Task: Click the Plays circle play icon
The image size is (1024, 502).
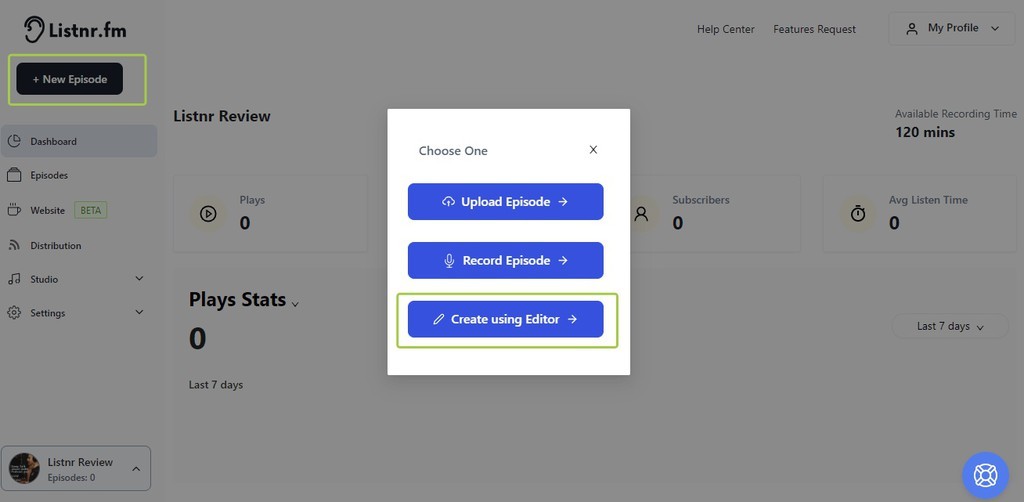Action: pos(208,213)
